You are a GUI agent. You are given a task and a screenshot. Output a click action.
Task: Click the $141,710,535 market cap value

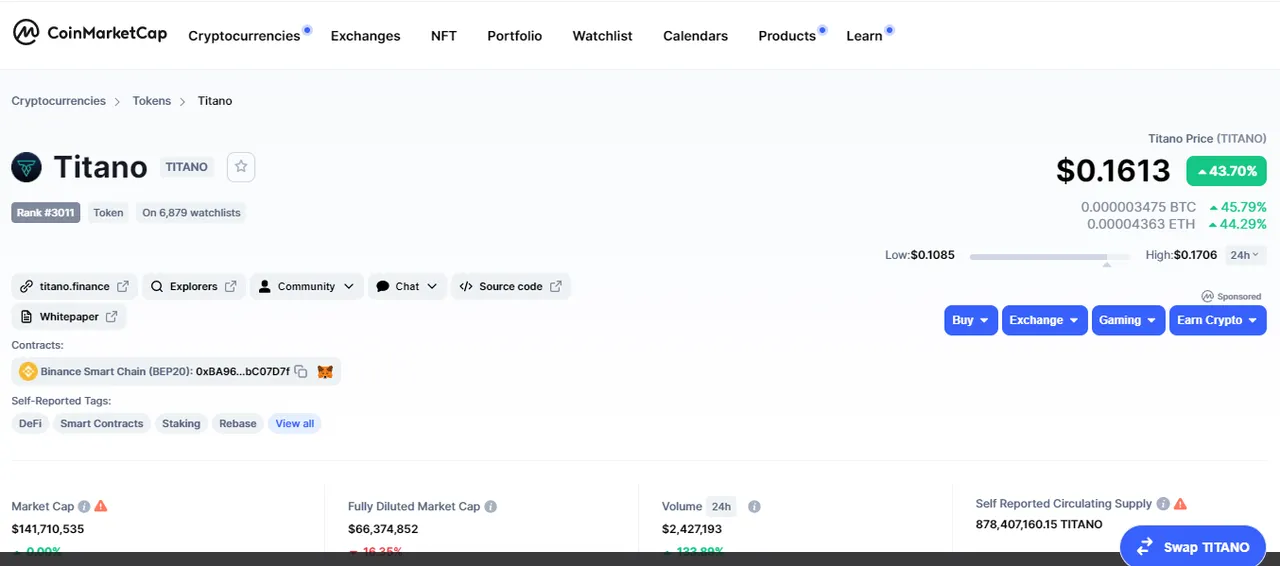[48, 529]
